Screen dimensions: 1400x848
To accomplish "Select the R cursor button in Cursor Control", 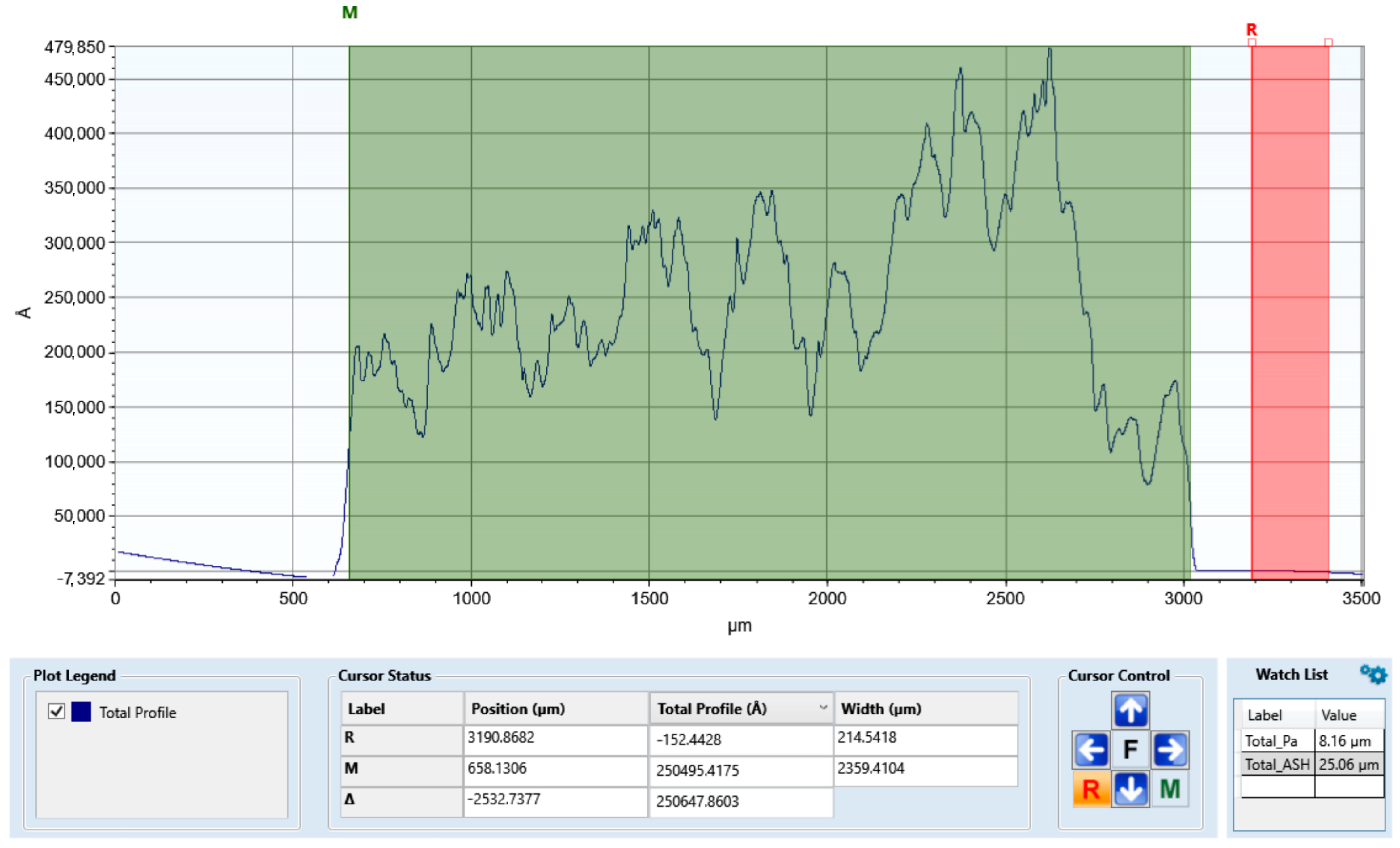I will pyautogui.click(x=1090, y=789).
